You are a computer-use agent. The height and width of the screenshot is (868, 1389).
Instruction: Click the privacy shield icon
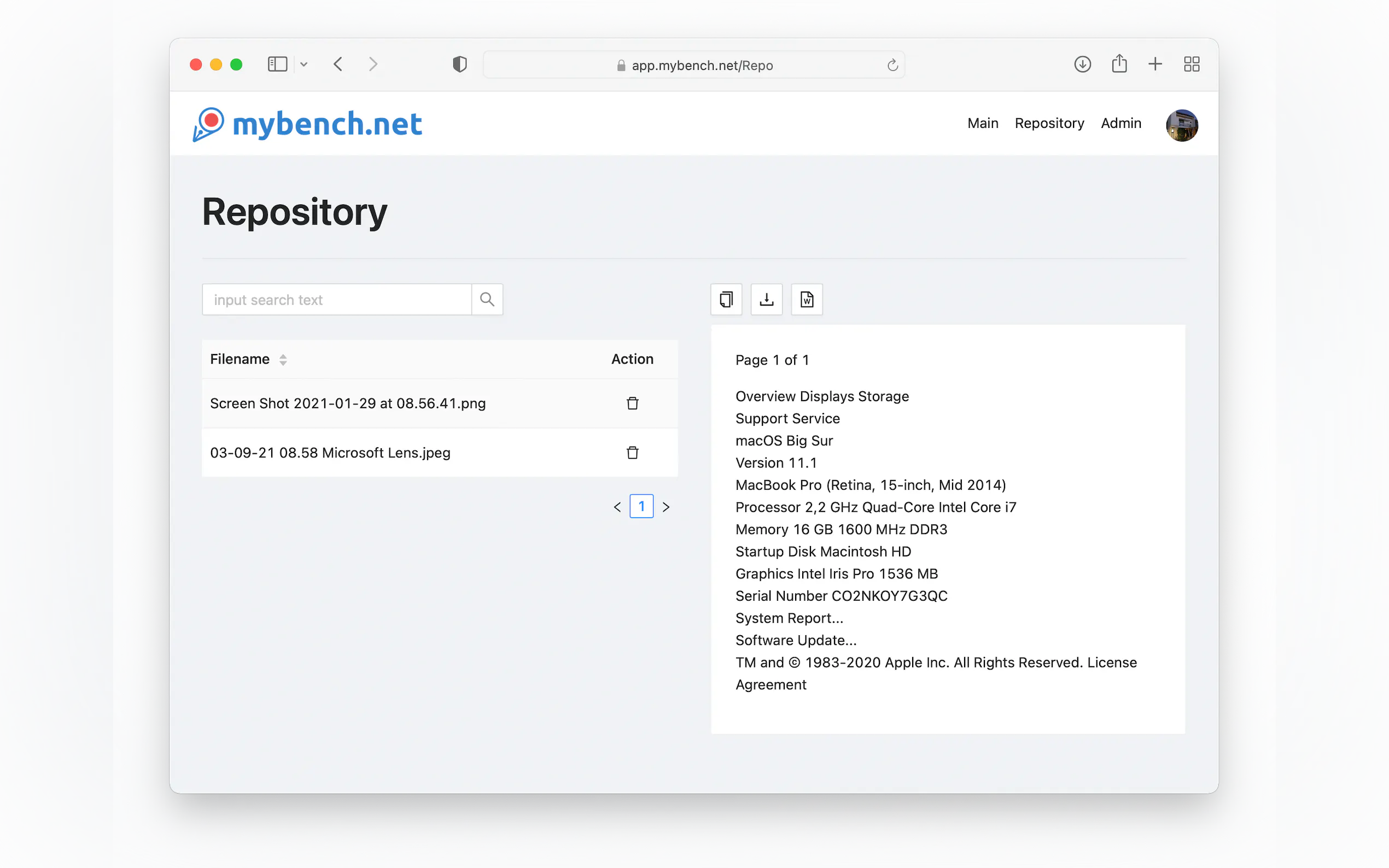[459, 64]
